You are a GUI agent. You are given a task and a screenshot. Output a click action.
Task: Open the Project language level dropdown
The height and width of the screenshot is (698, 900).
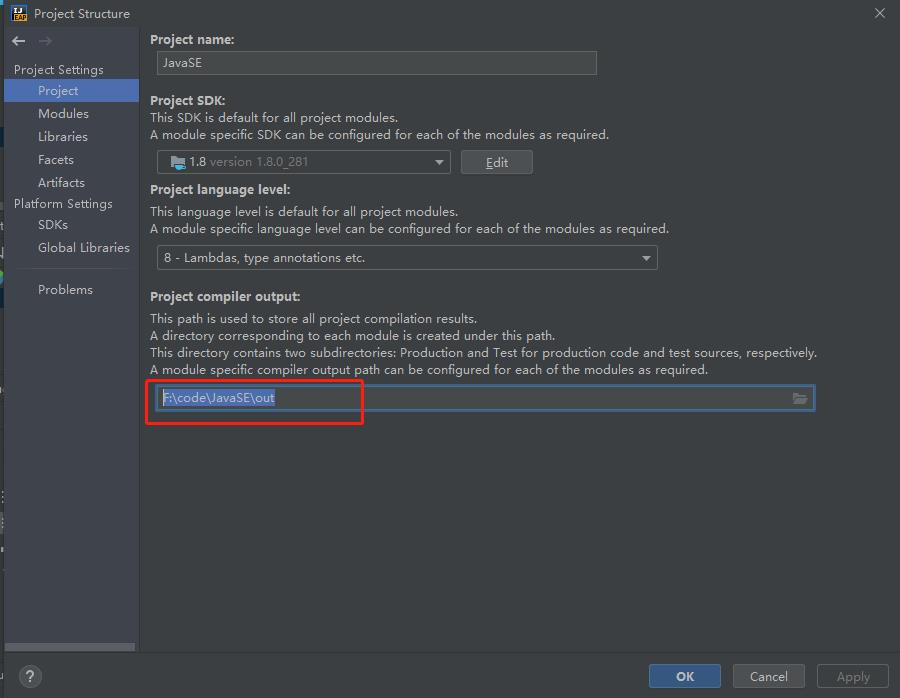click(407, 258)
